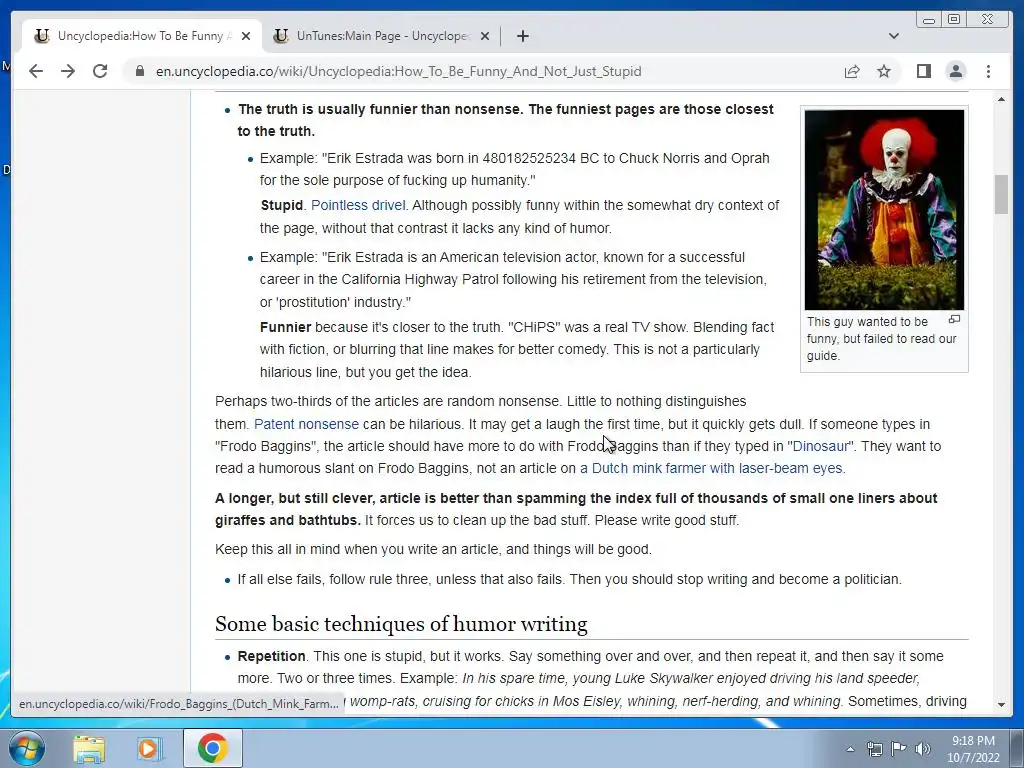Click the 'Some basic techniques of humor writing' heading
This screenshot has width=1024, height=768.
click(x=401, y=624)
